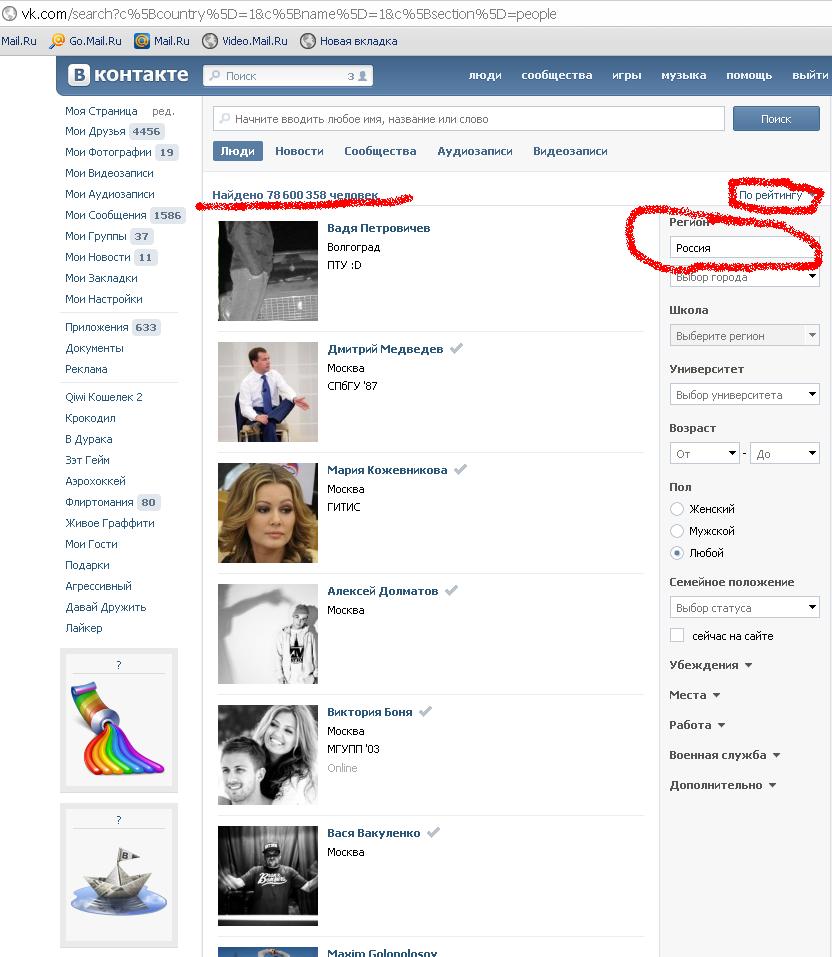The width and height of the screenshot is (832, 957).
Task: Click paper boat gift image
Action: pos(118,881)
